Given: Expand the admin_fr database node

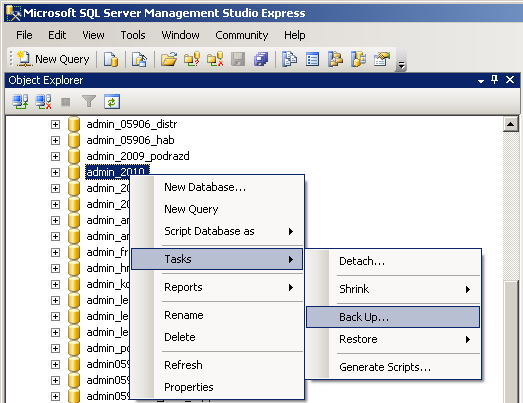Looking at the screenshot, I should click(x=55, y=253).
